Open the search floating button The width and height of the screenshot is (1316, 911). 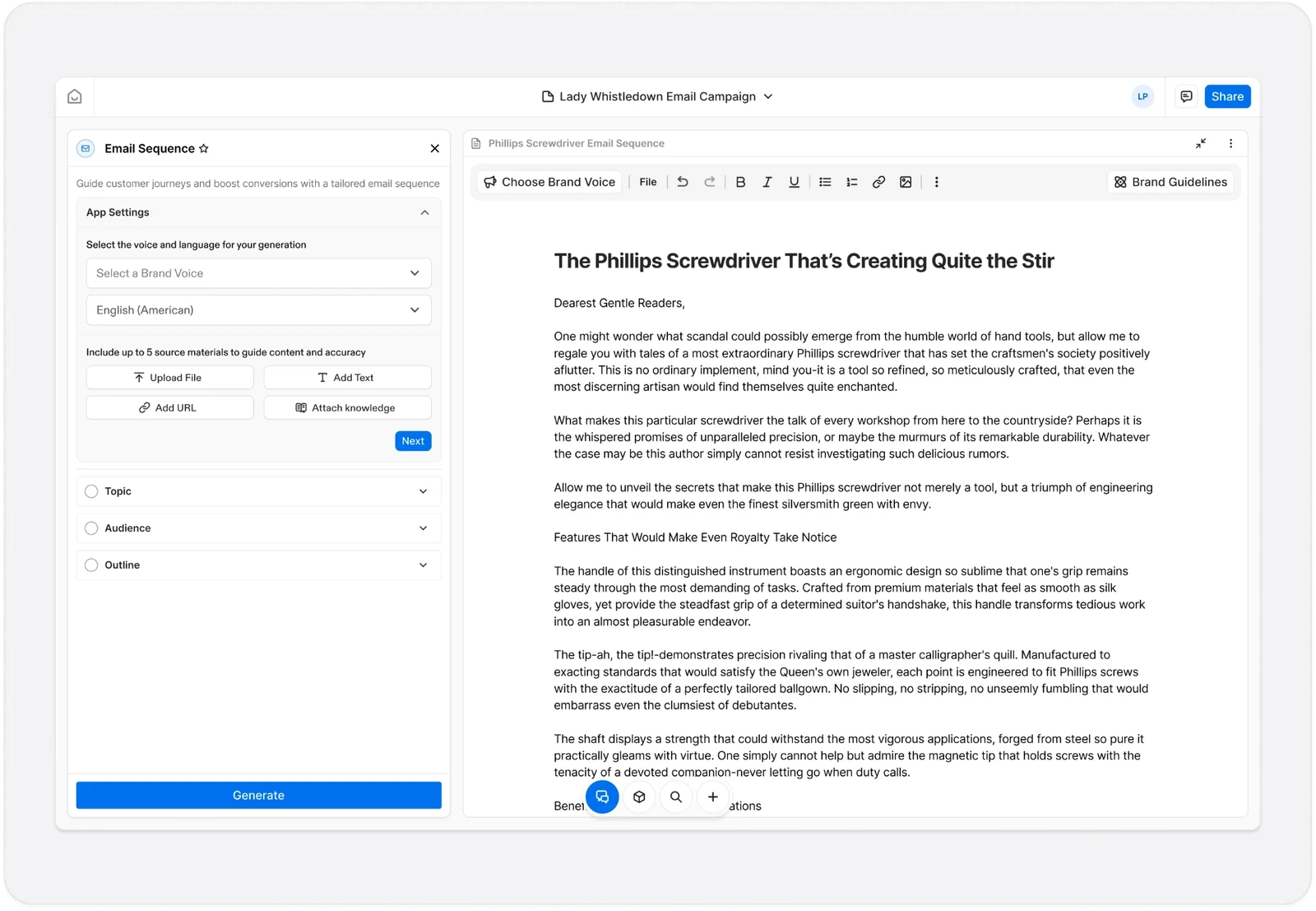click(x=676, y=797)
